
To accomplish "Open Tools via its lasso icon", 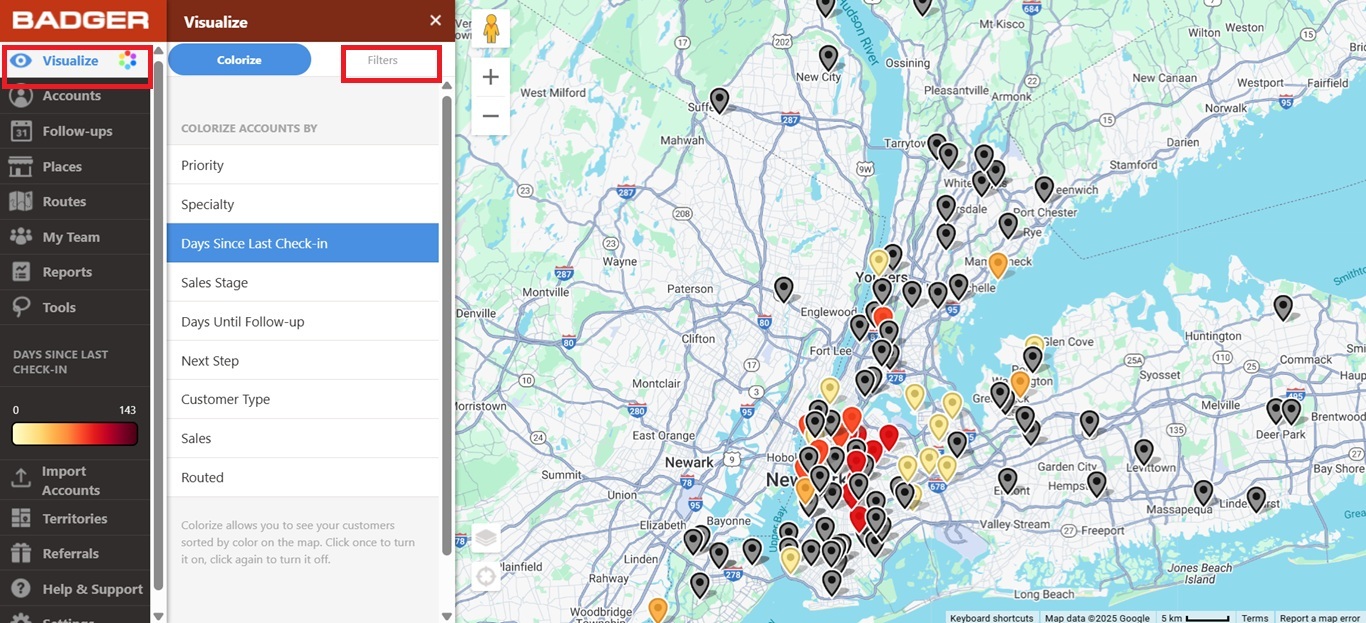I will click(21, 307).
